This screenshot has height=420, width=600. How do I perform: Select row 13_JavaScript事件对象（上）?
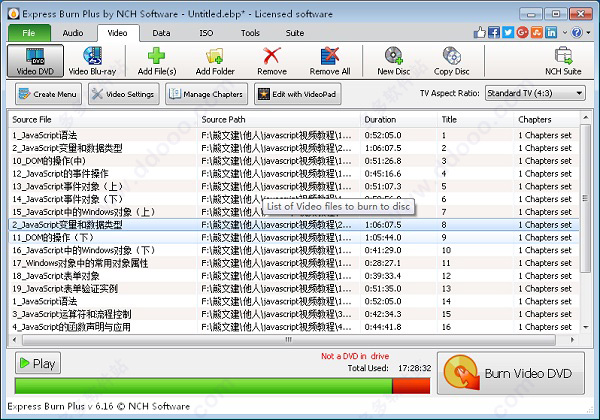point(294,186)
